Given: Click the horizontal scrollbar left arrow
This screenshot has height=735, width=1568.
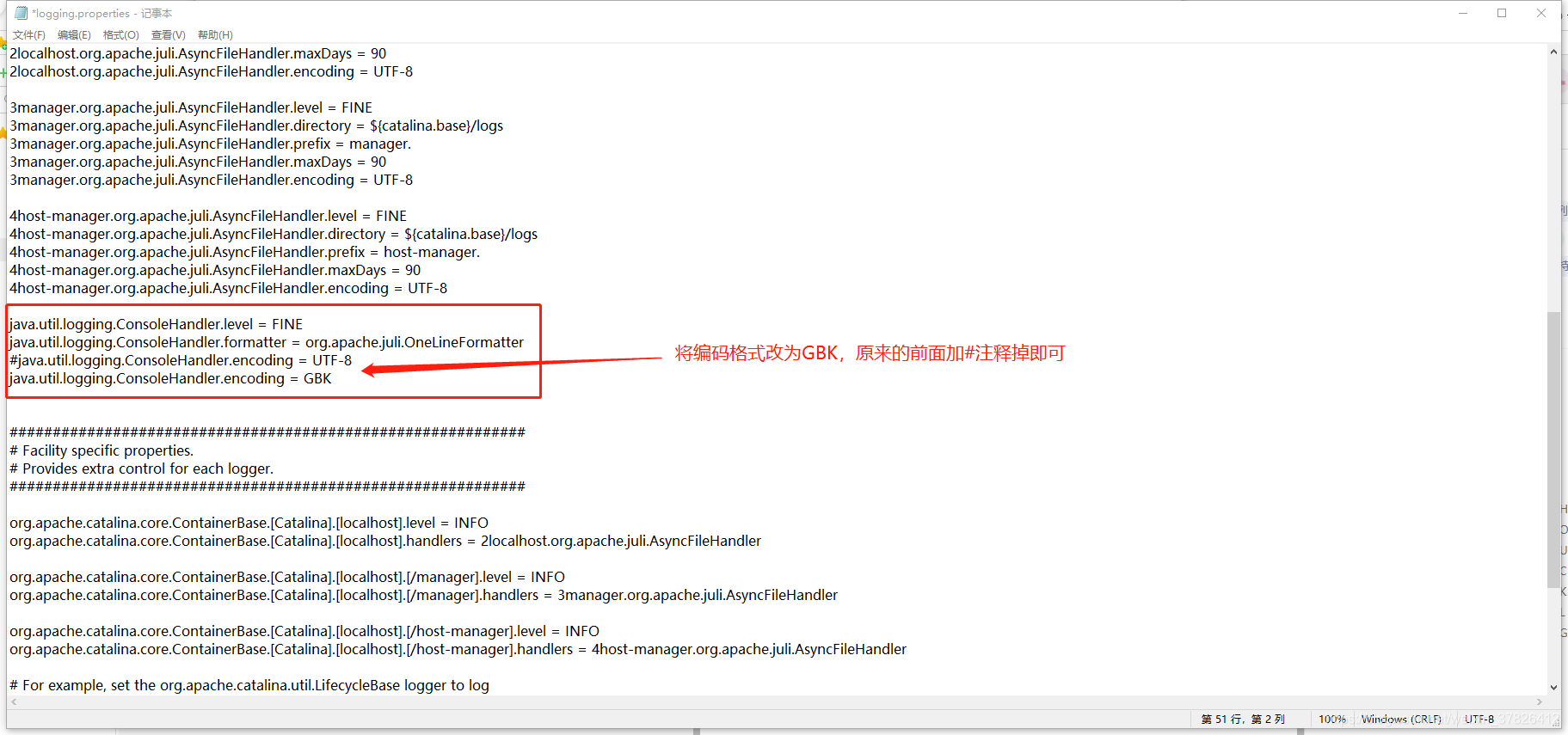Looking at the screenshot, I should pyautogui.click(x=14, y=702).
